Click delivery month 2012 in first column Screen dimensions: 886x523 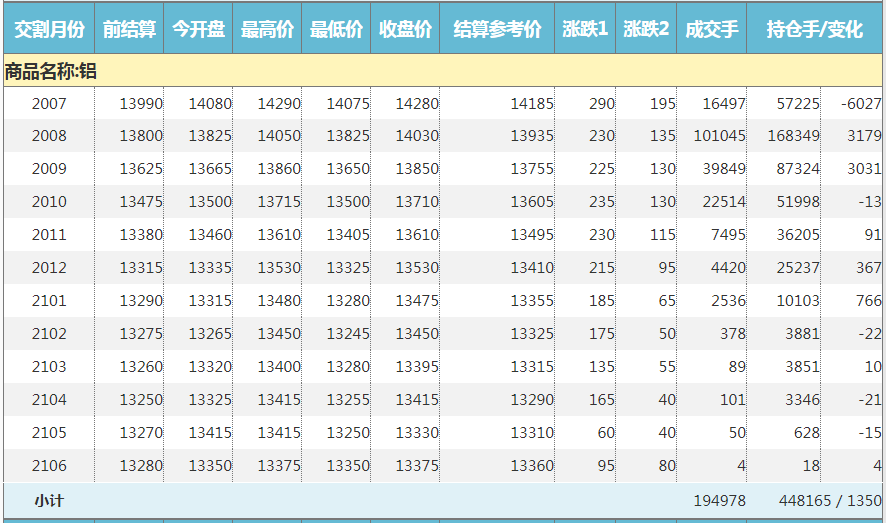(49, 268)
